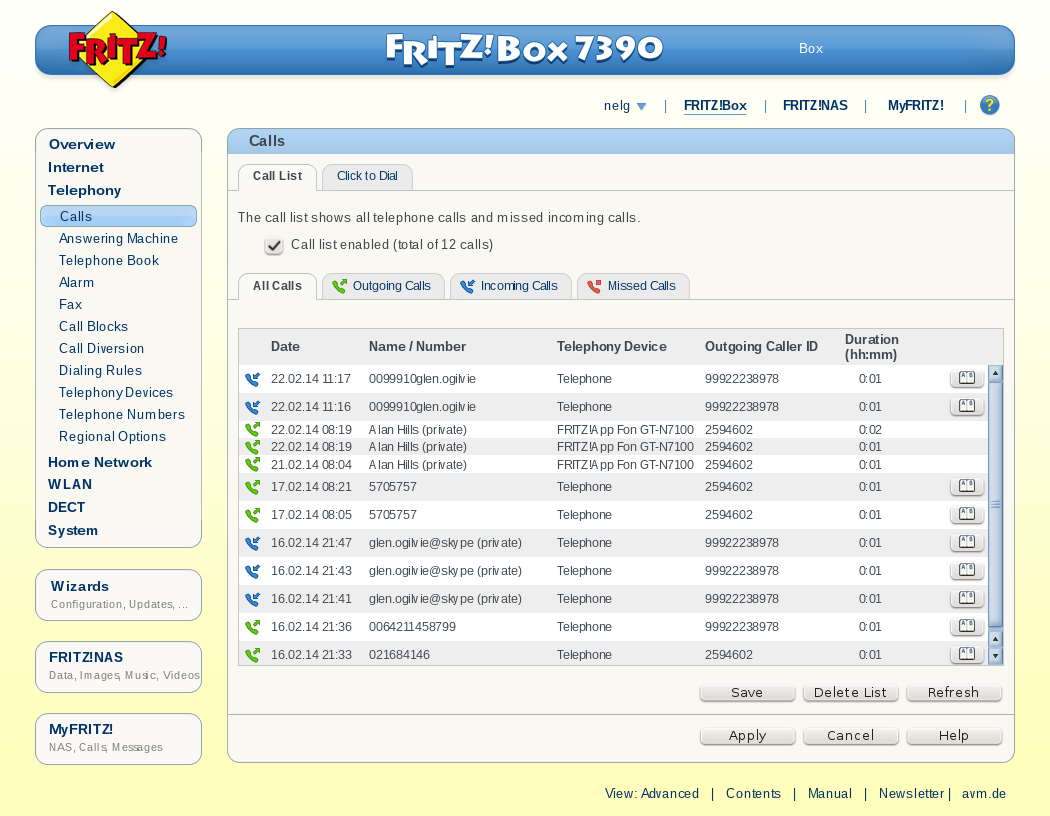Filter by Missed Calls tab
This screenshot has width=1050, height=816.
[633, 286]
